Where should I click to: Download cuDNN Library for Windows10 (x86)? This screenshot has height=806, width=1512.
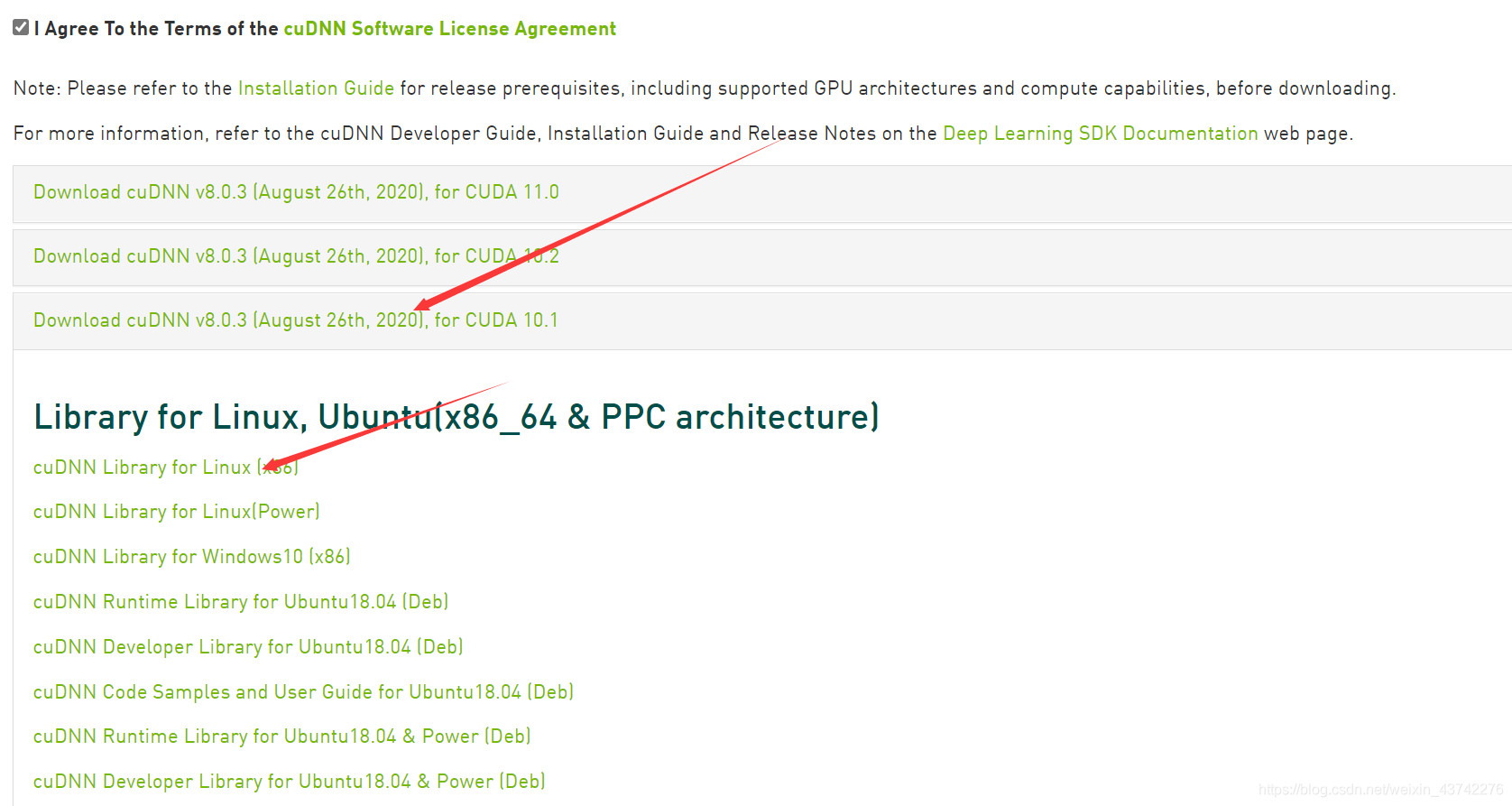[x=191, y=557]
